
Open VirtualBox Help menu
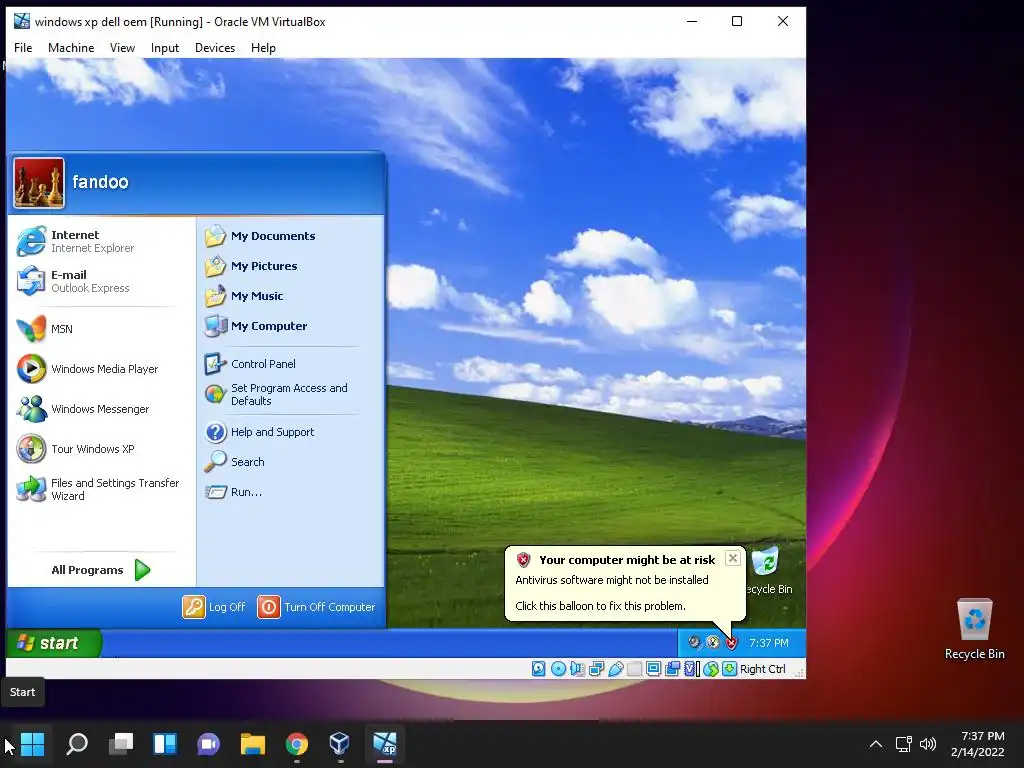click(x=263, y=48)
